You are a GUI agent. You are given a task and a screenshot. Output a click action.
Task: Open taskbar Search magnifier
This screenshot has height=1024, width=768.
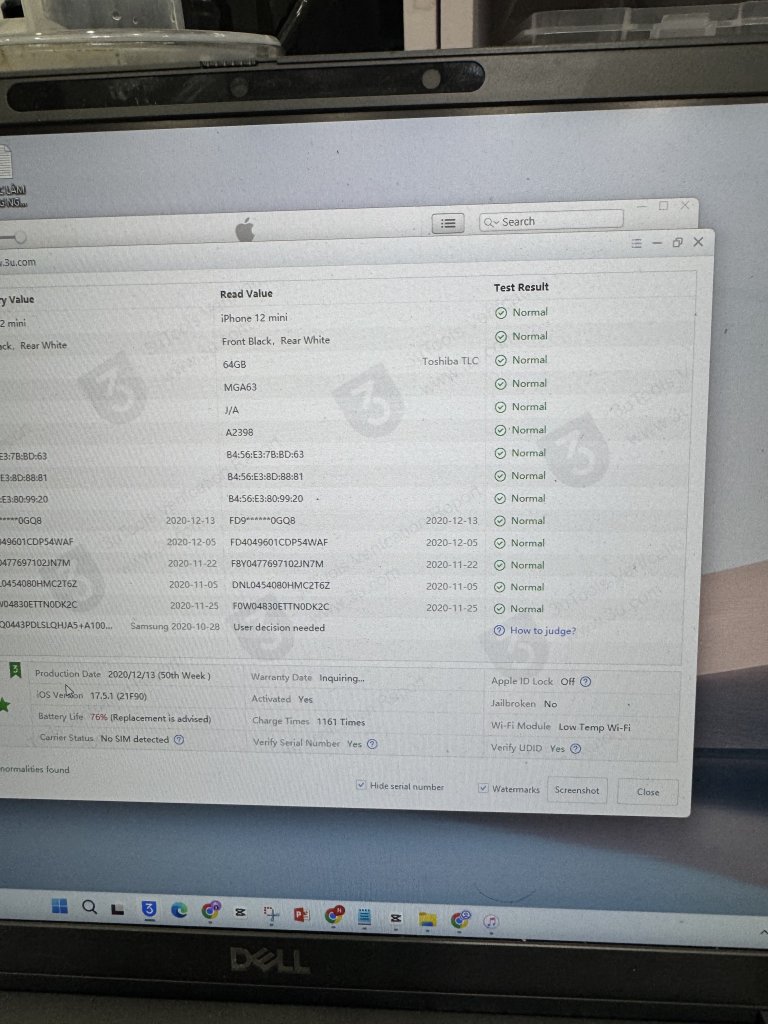pyautogui.click(x=89, y=906)
